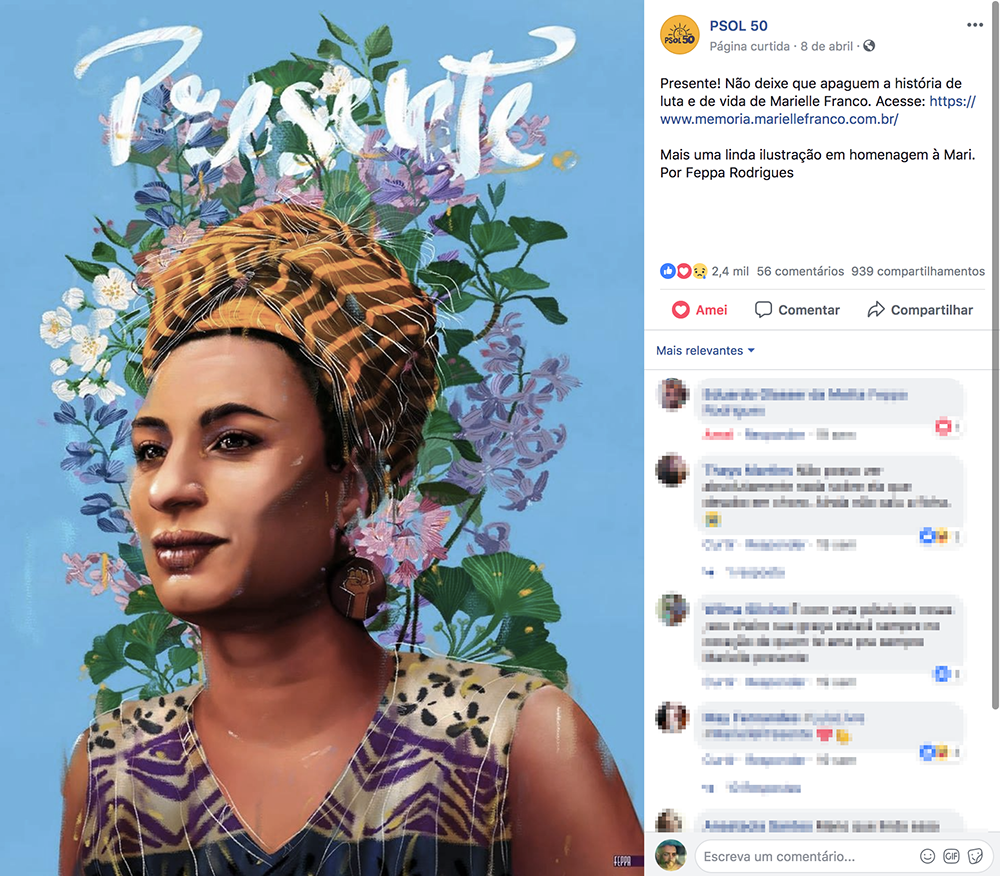
Task: Click the Comentar button
Action: (797, 310)
